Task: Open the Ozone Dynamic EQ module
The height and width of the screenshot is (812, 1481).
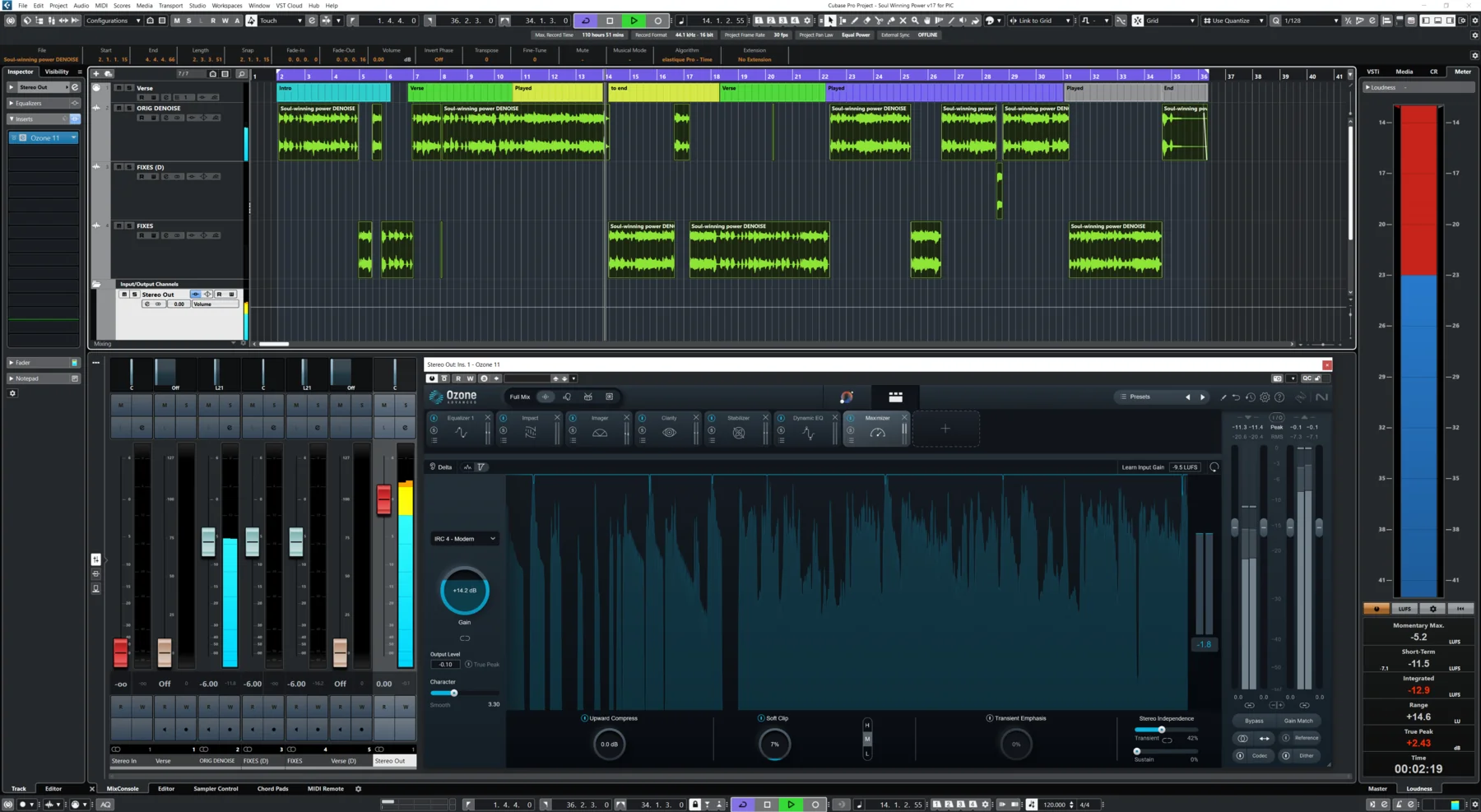Action: [x=808, y=429]
